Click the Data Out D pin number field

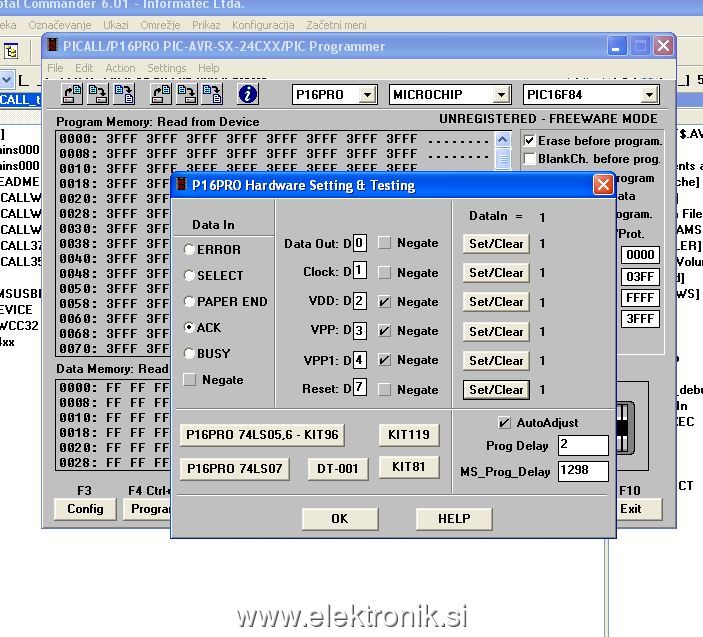(360, 243)
